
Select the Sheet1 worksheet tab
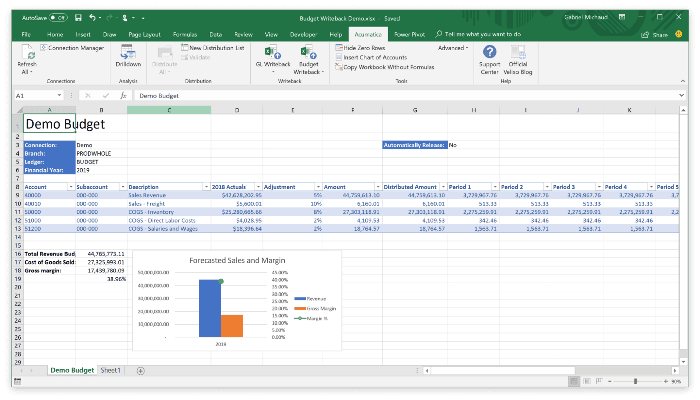pos(111,370)
